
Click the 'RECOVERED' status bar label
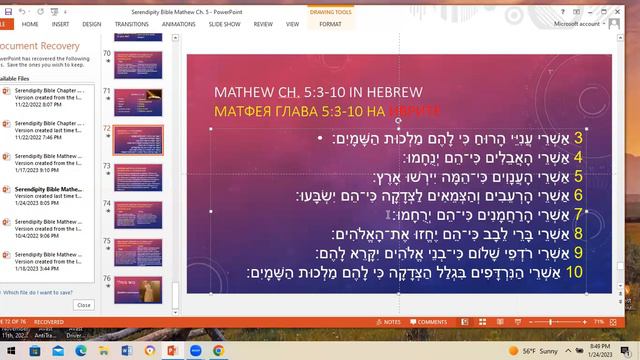point(49,322)
